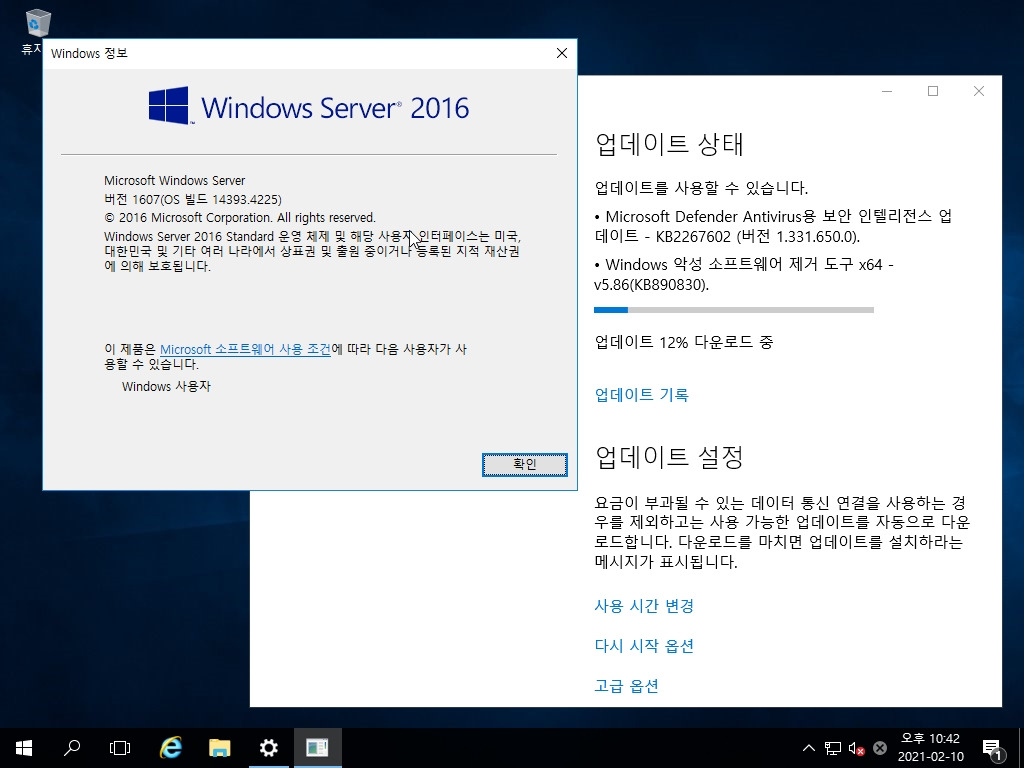Open the taskbar clock showing 오후 10:42
This screenshot has height=768, width=1024.
(930, 739)
